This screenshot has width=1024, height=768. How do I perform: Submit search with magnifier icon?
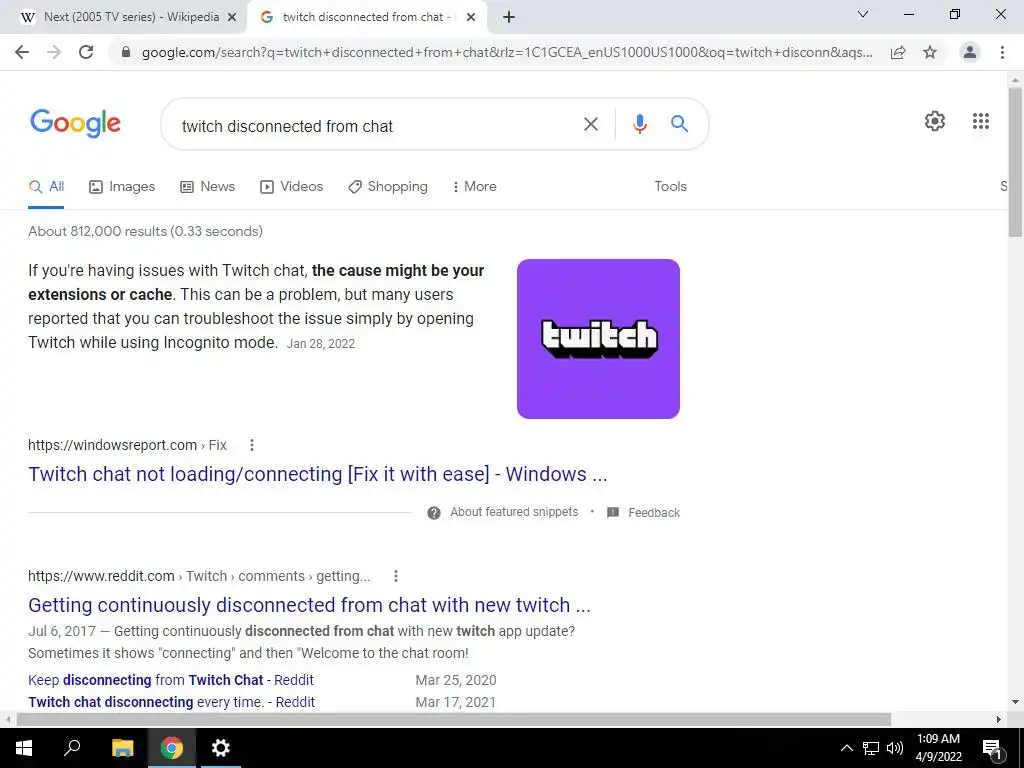(679, 123)
